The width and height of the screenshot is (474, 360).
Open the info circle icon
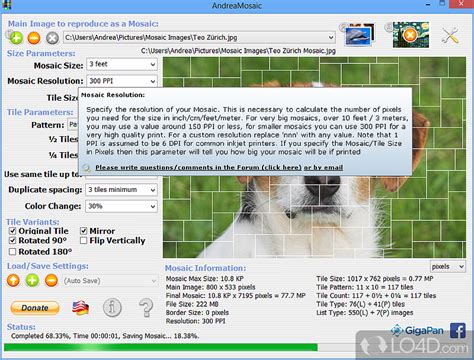112,307
